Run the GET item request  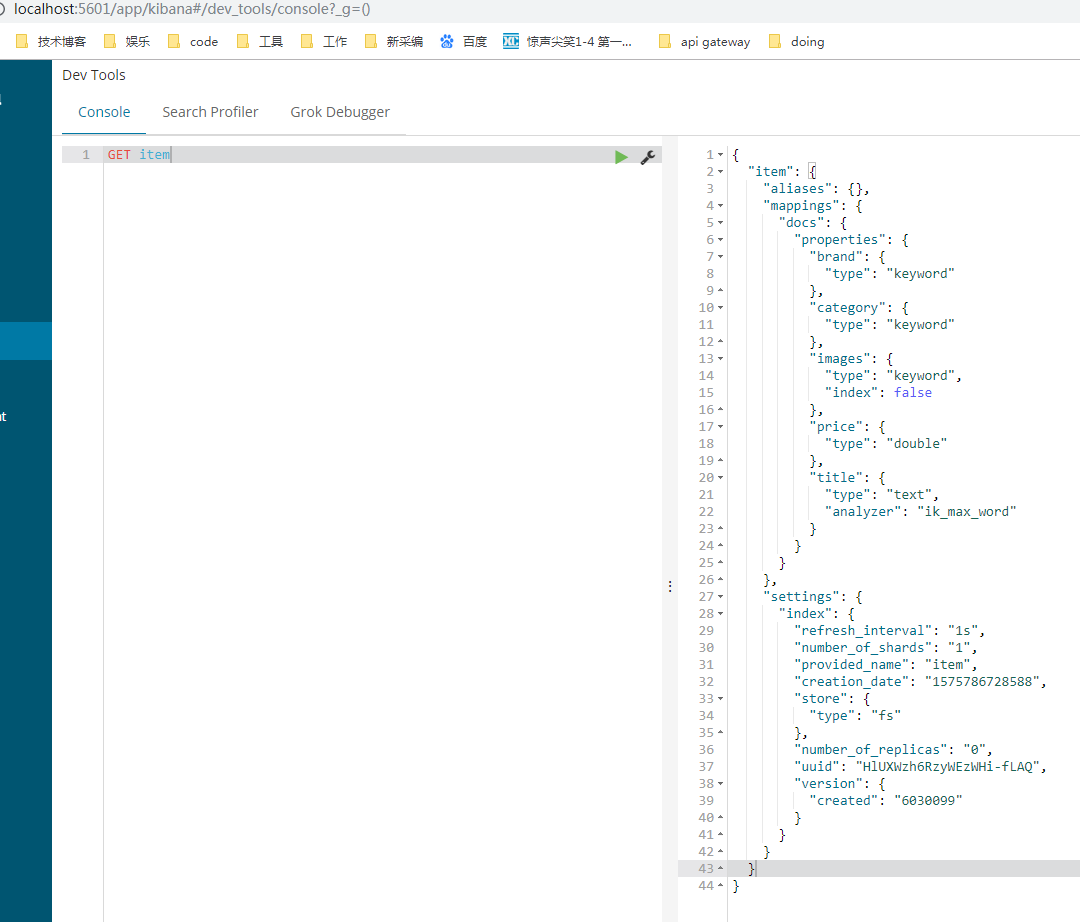(x=621, y=157)
